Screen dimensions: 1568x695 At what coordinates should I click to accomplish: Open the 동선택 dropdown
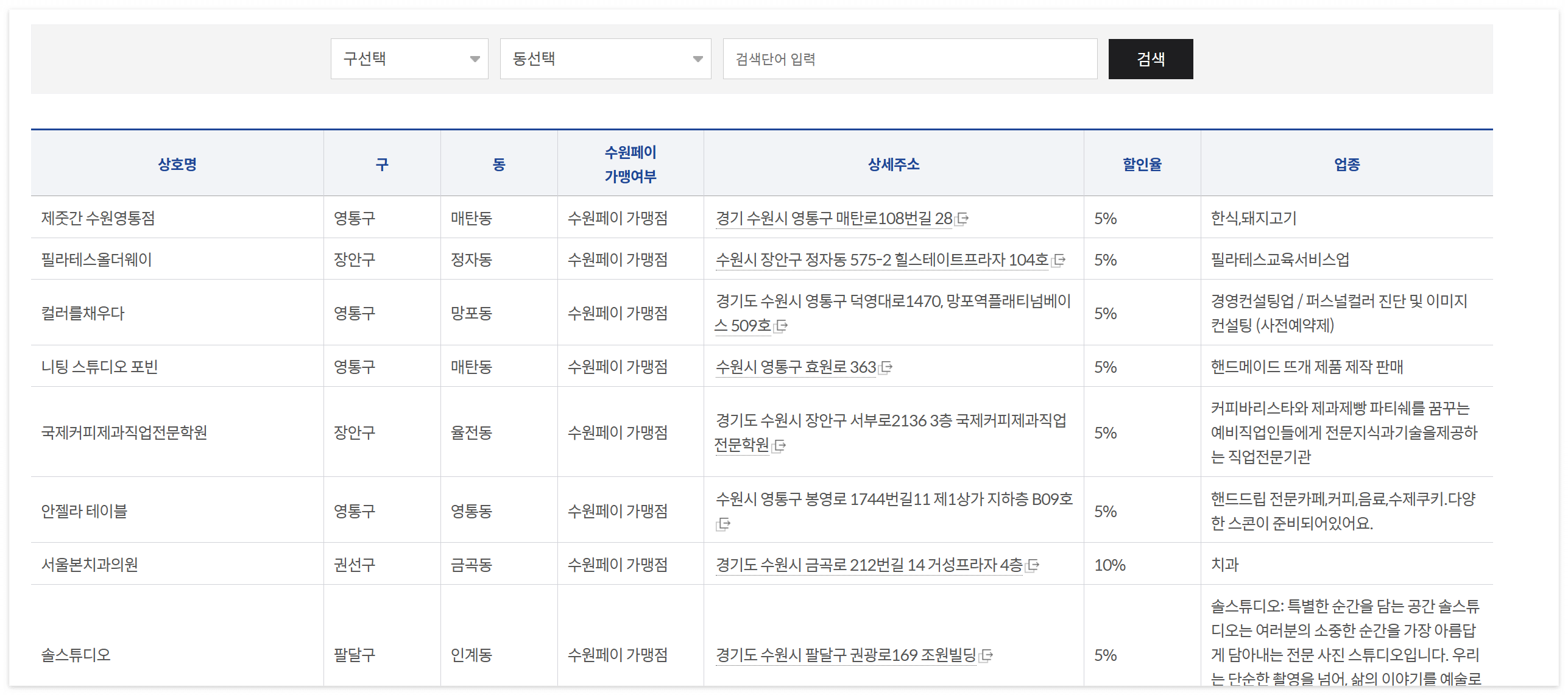[x=605, y=58]
